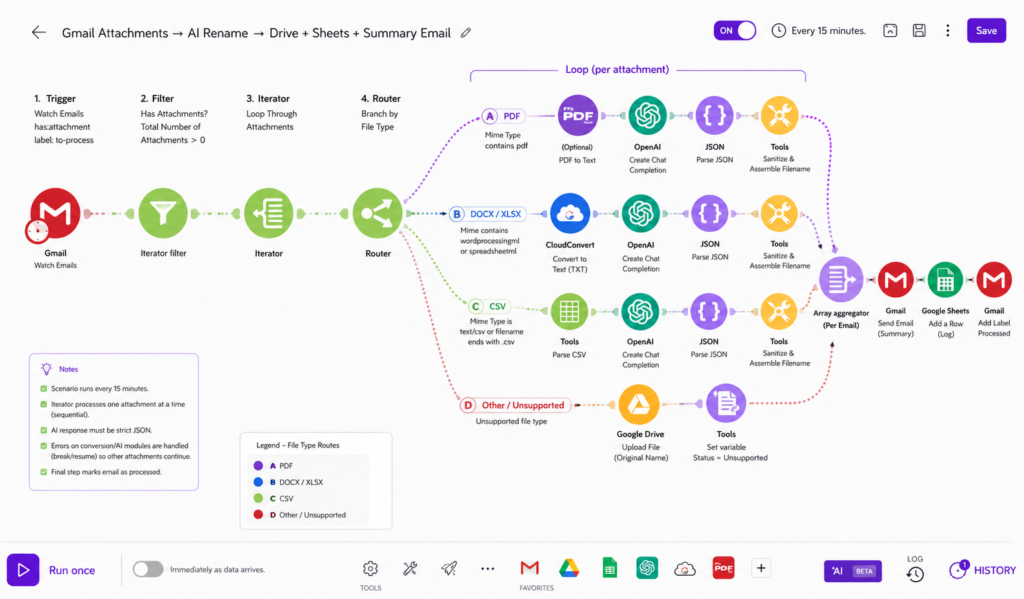
Task: Select the C CSV route label
Action: (x=489, y=306)
